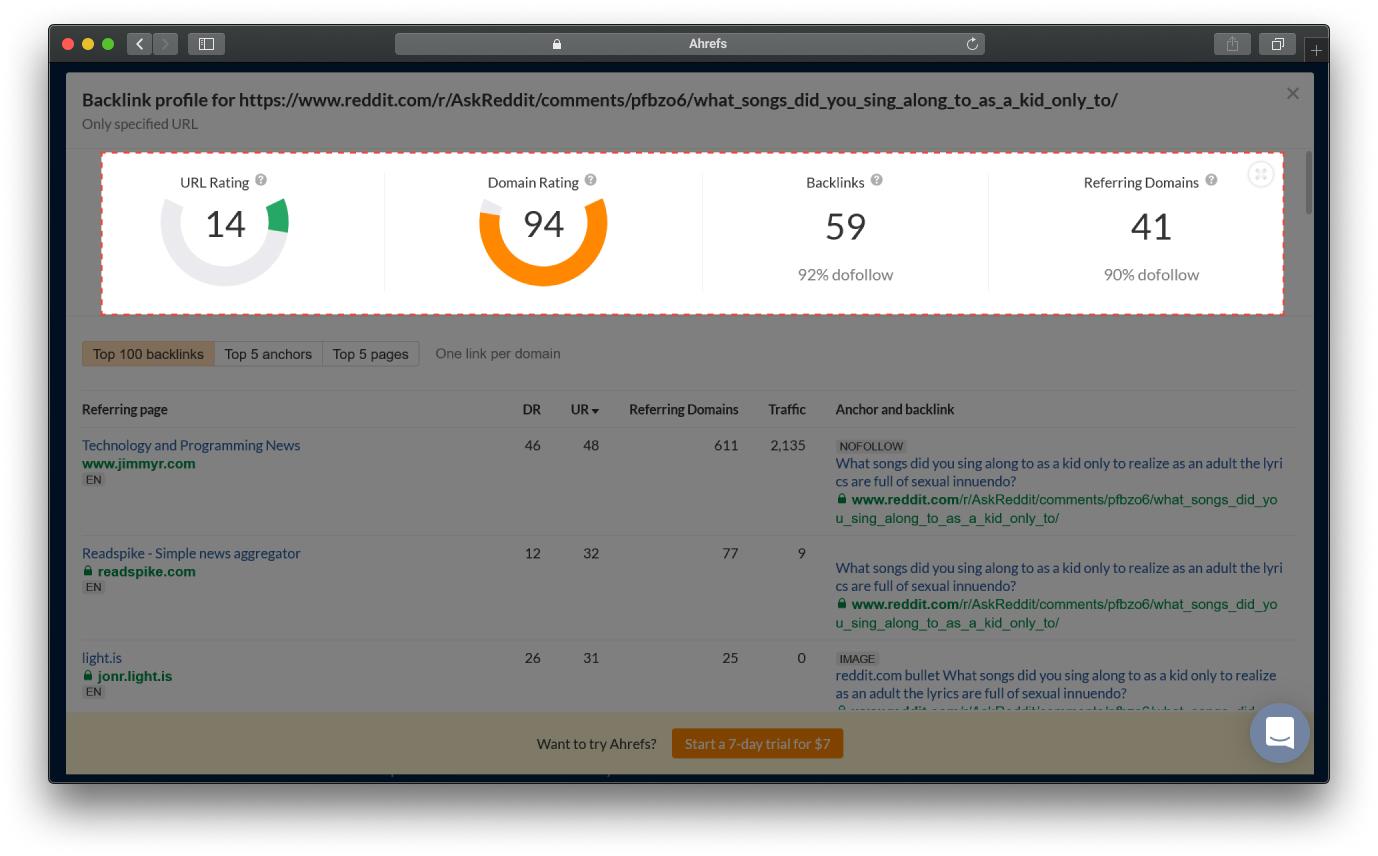Show all Safari tabs overview
1378x856 pixels.
(1277, 44)
